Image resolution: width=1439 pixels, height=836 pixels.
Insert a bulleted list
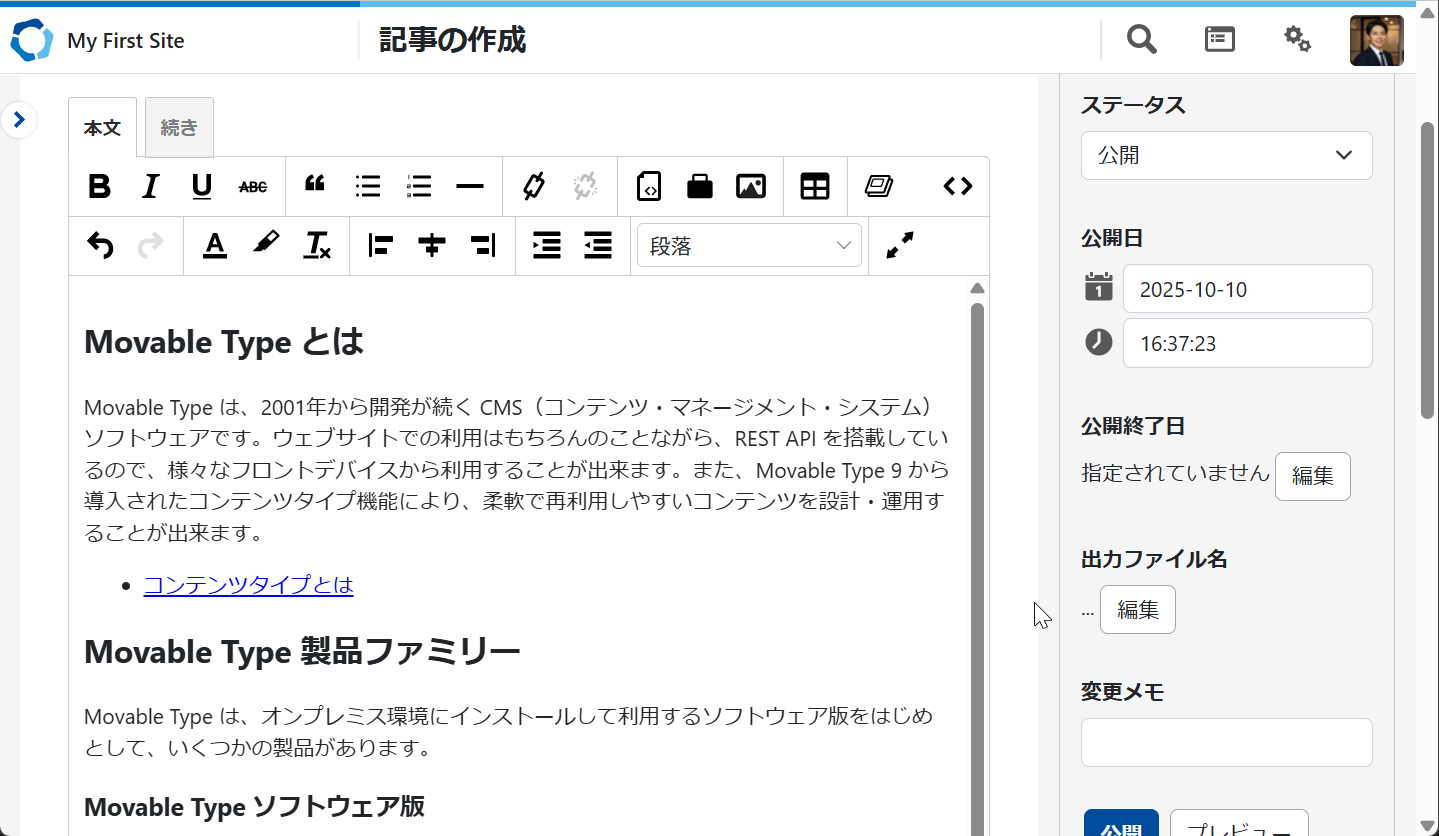click(368, 187)
